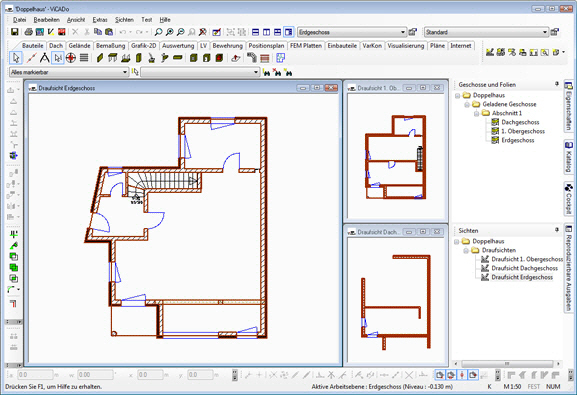Switch to the Bemaßung tab
577x395 pixels.
110,46
